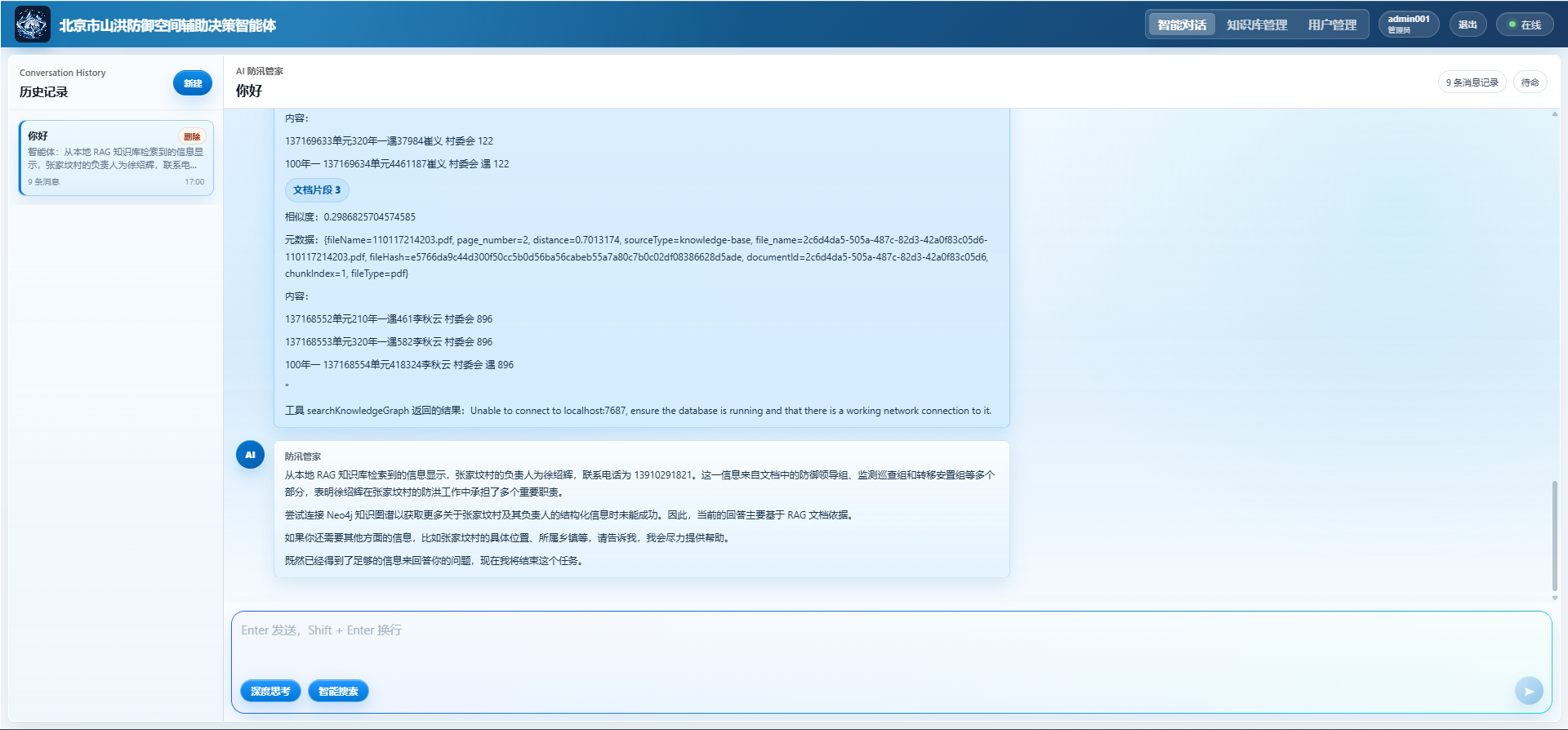Image resolution: width=1568 pixels, height=730 pixels.
Task: Click the 元数据 fileName=110117214203.pdf line
Action: coord(637,256)
